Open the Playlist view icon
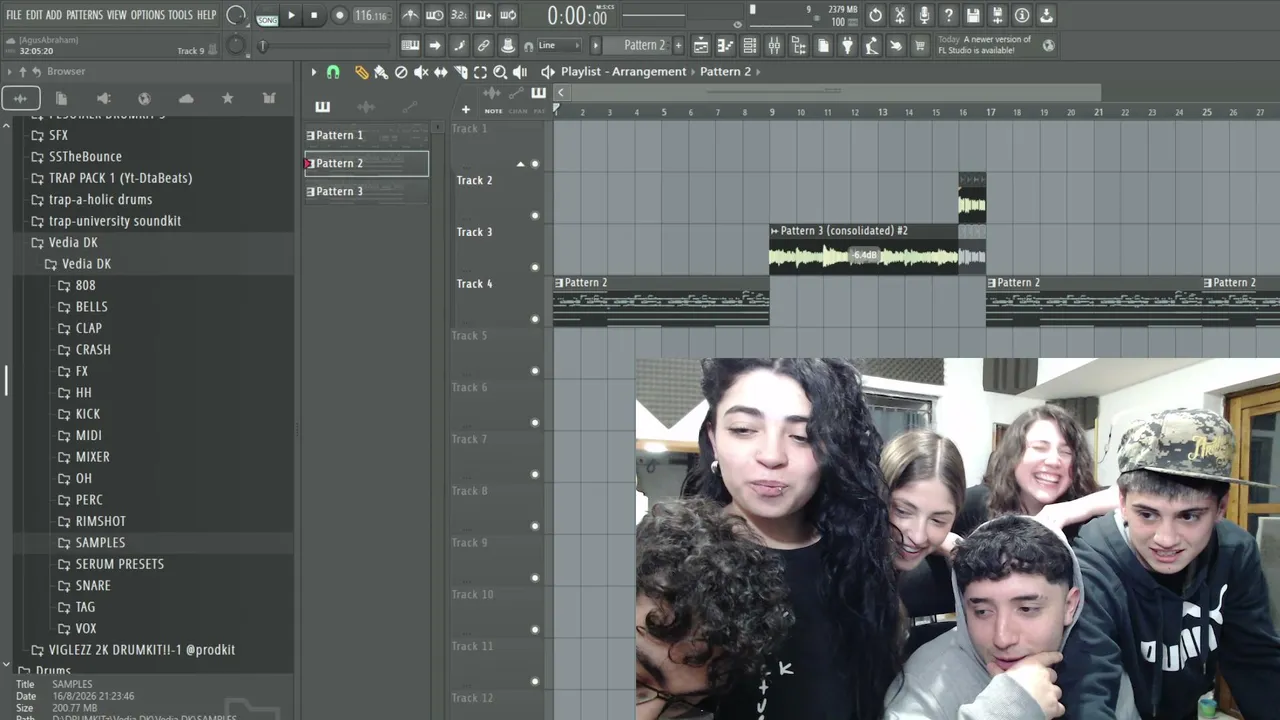The image size is (1280, 720). 701,45
